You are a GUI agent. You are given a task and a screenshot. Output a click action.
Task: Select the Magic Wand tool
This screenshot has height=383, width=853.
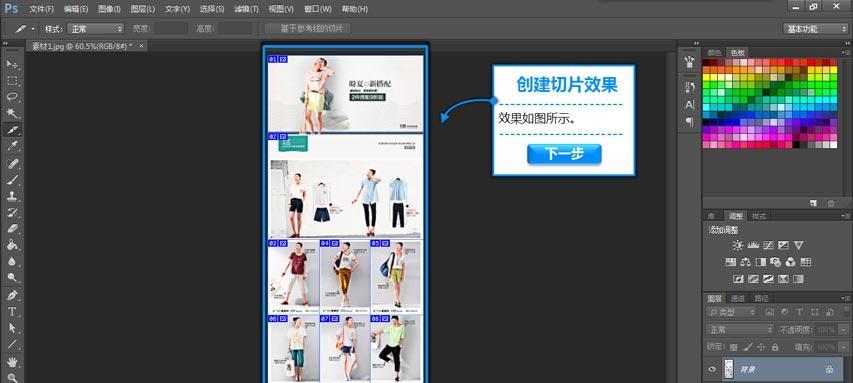[x=12, y=113]
